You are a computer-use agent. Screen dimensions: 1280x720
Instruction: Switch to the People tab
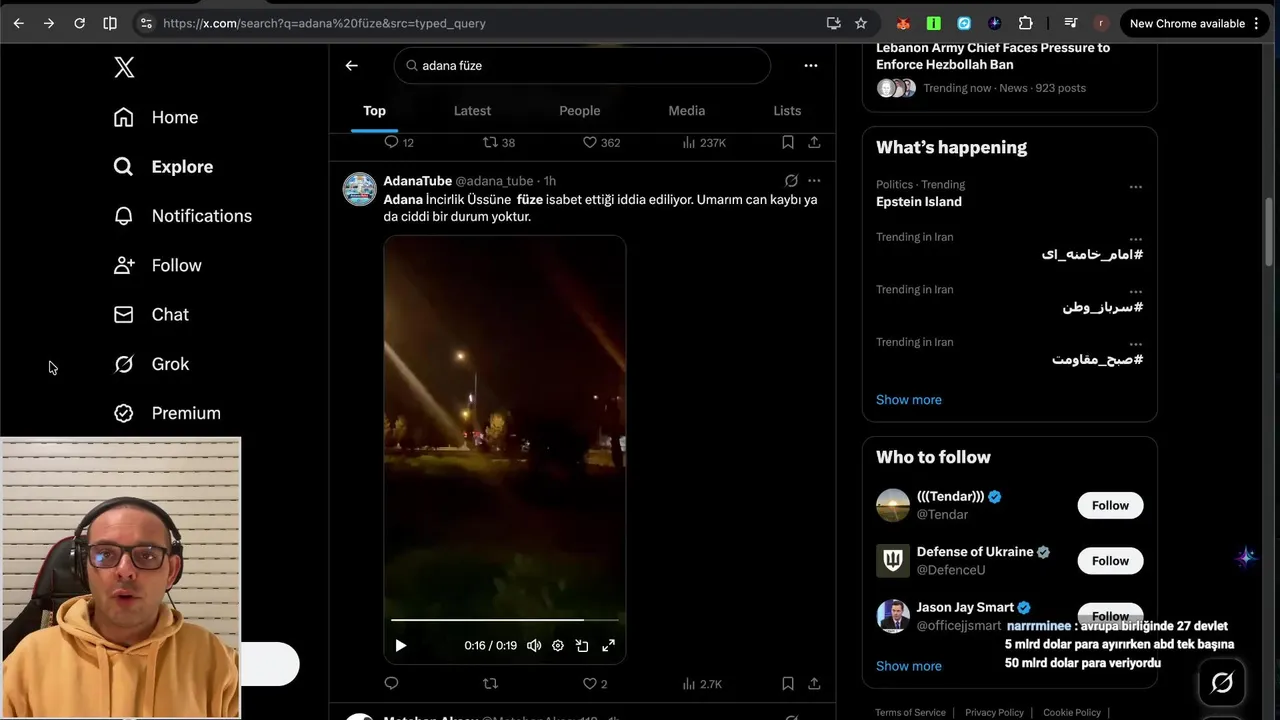point(580,111)
